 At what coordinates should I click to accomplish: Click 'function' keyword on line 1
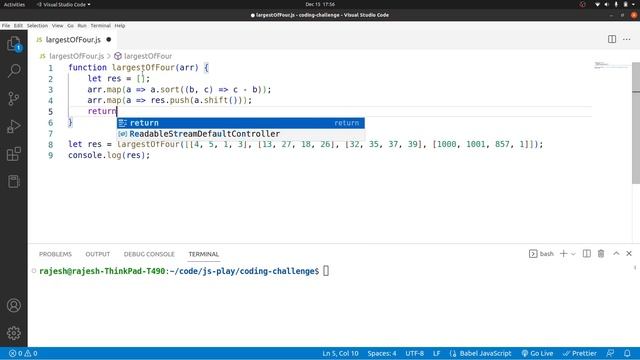87,67
